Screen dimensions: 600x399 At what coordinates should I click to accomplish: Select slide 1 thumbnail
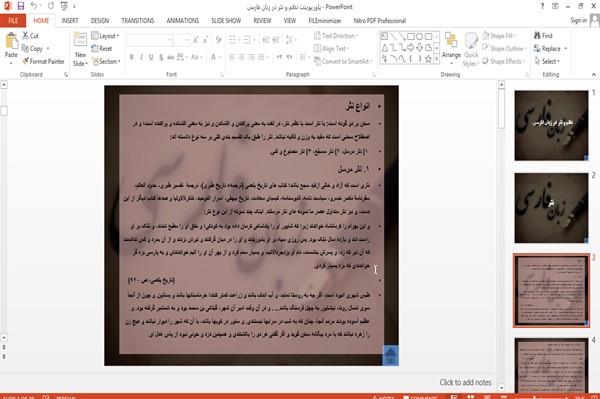pyautogui.click(x=551, y=125)
